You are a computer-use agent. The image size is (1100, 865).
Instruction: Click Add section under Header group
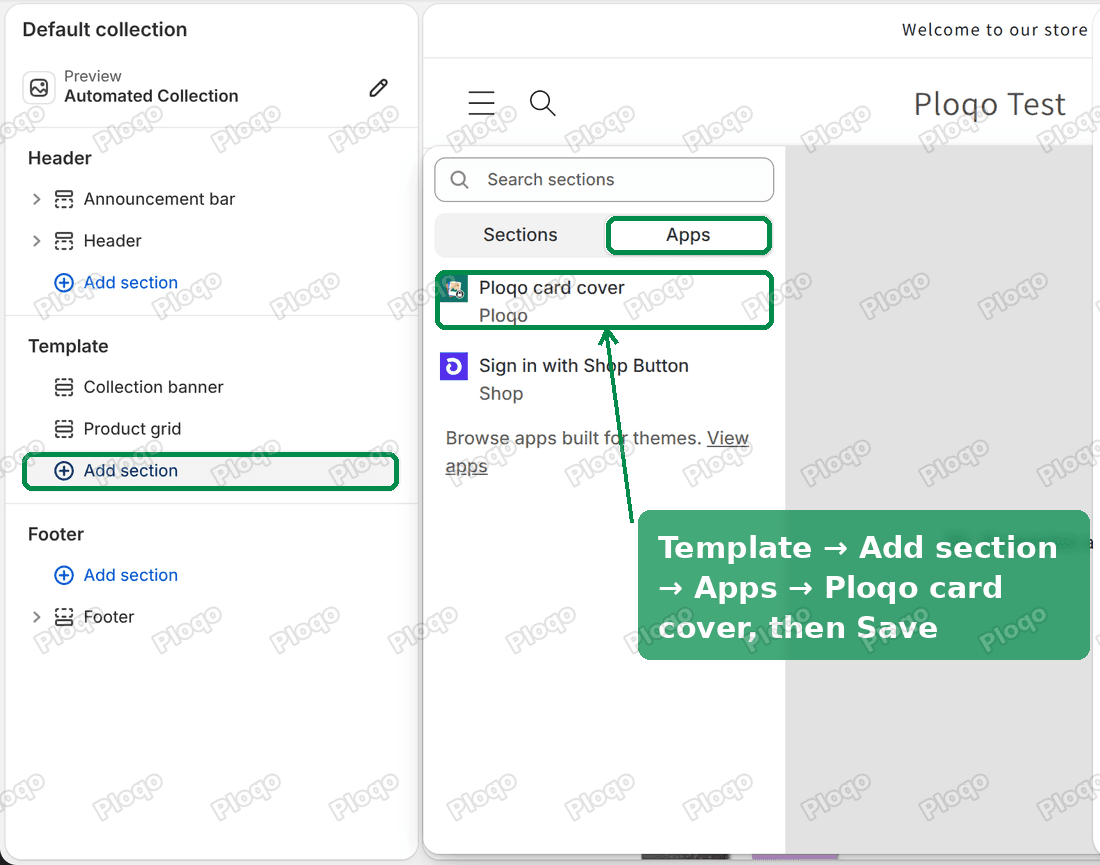[x=130, y=283]
